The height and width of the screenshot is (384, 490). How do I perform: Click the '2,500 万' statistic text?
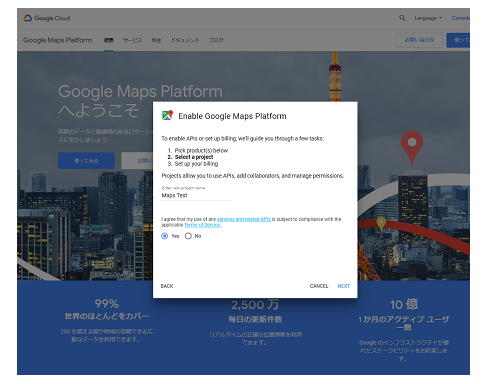pos(255,305)
